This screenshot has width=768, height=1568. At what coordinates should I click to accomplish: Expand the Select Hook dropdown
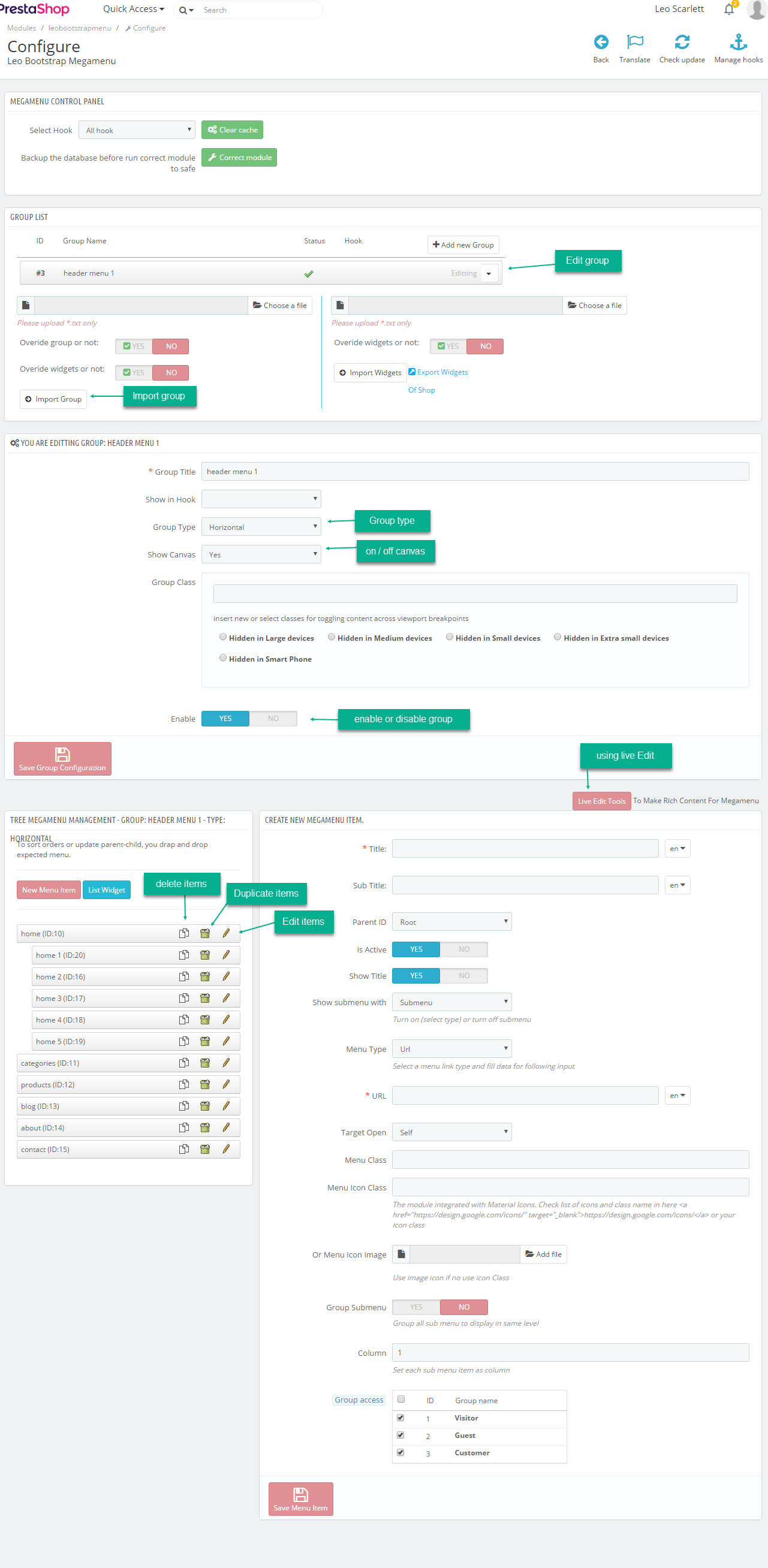pyautogui.click(x=137, y=129)
